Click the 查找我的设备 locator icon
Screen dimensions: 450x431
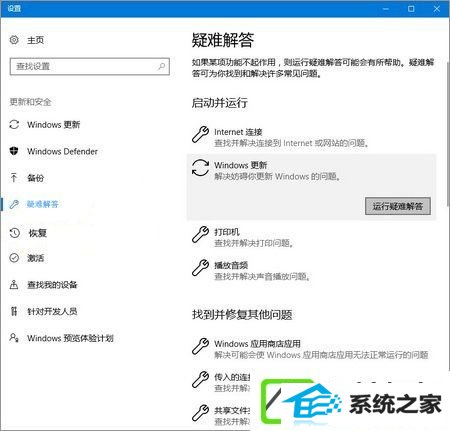coord(14,284)
